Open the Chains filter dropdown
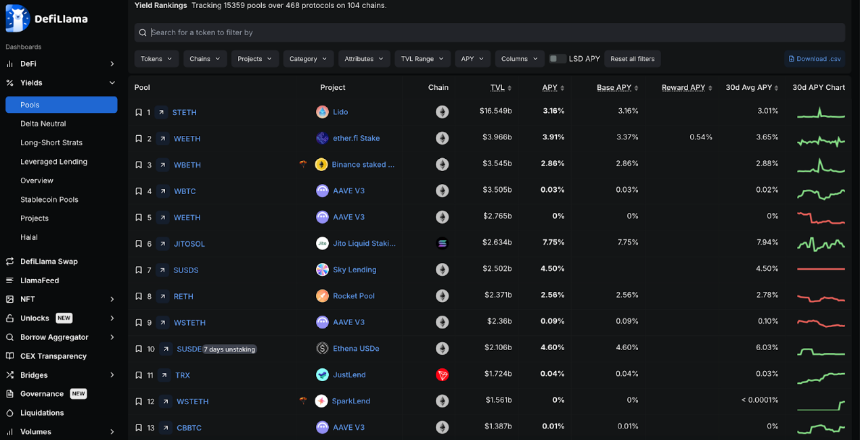 coord(205,59)
